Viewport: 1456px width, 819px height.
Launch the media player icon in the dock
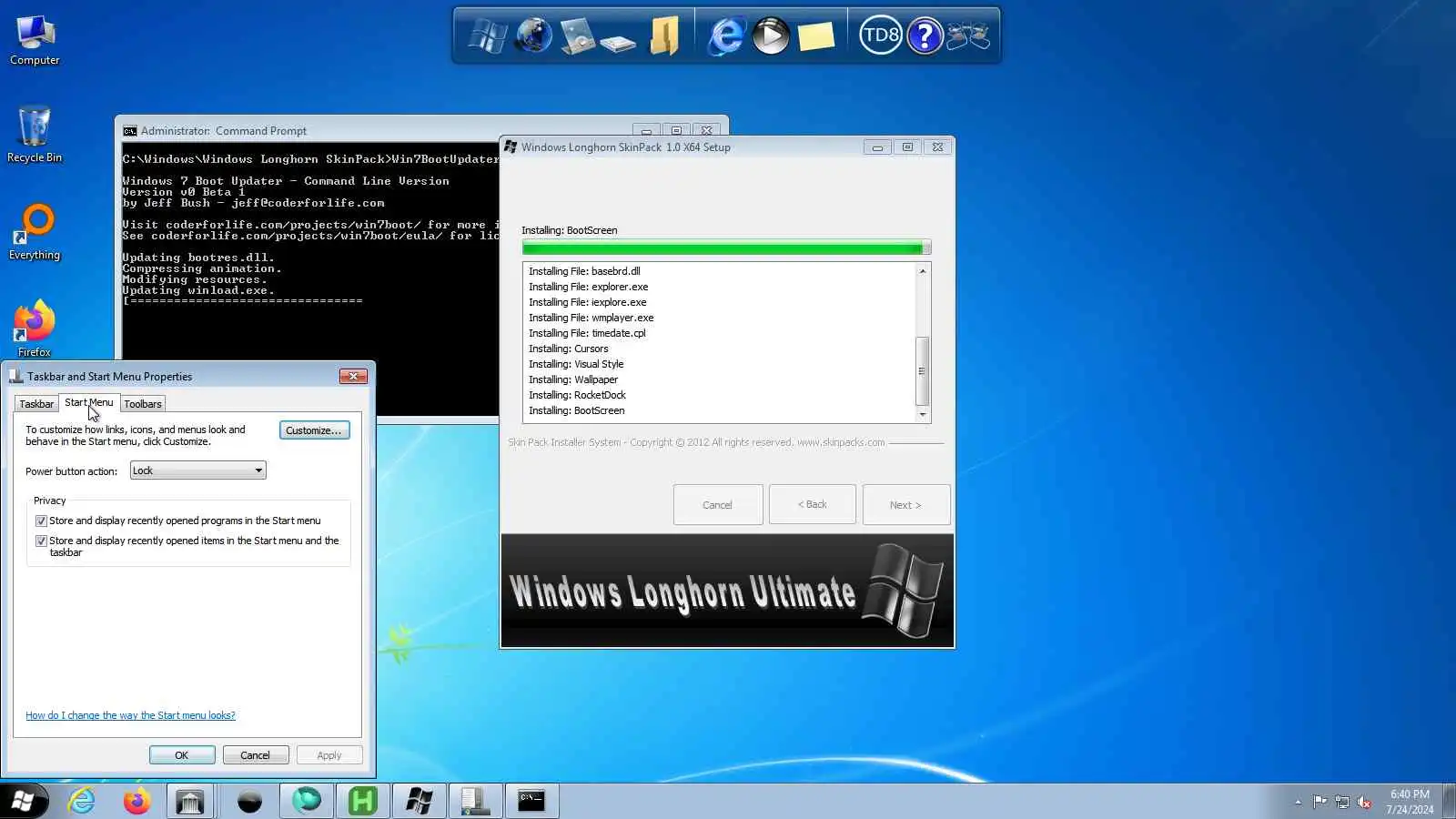coord(771,35)
